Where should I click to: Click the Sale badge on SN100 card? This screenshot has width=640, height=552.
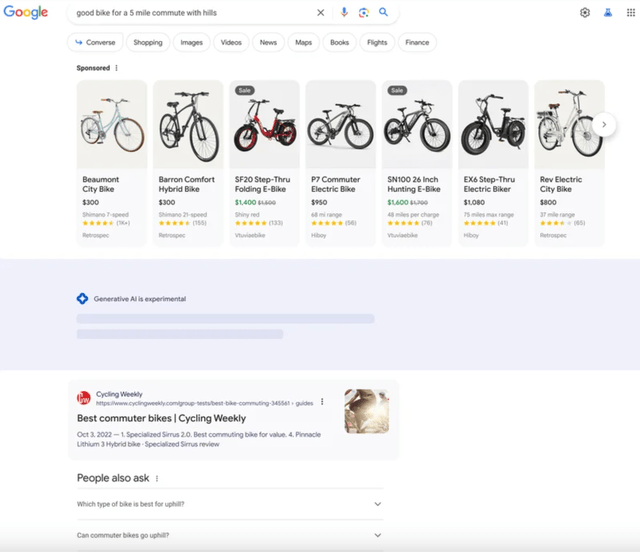tap(397, 91)
